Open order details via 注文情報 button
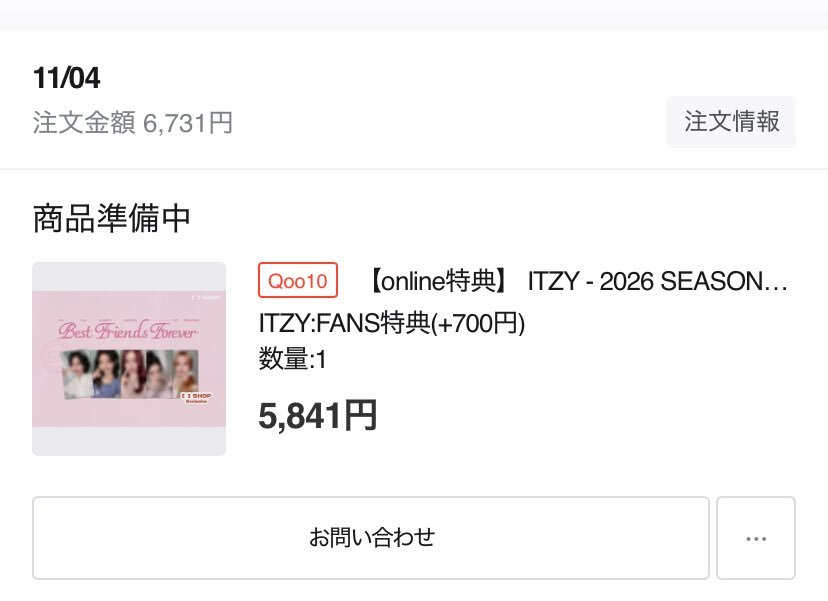The height and width of the screenshot is (601, 828). [731, 122]
